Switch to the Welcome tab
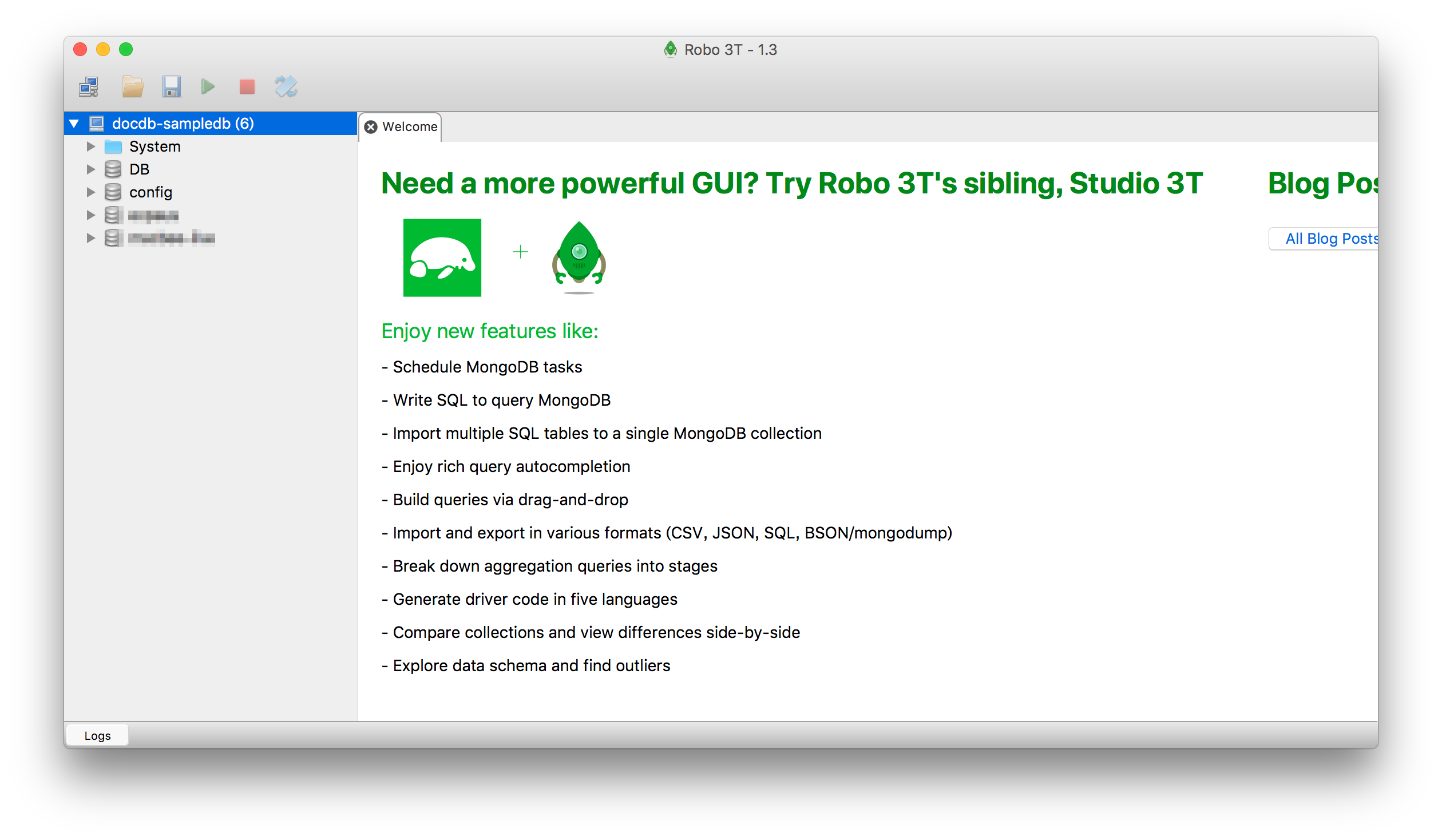 (x=409, y=127)
